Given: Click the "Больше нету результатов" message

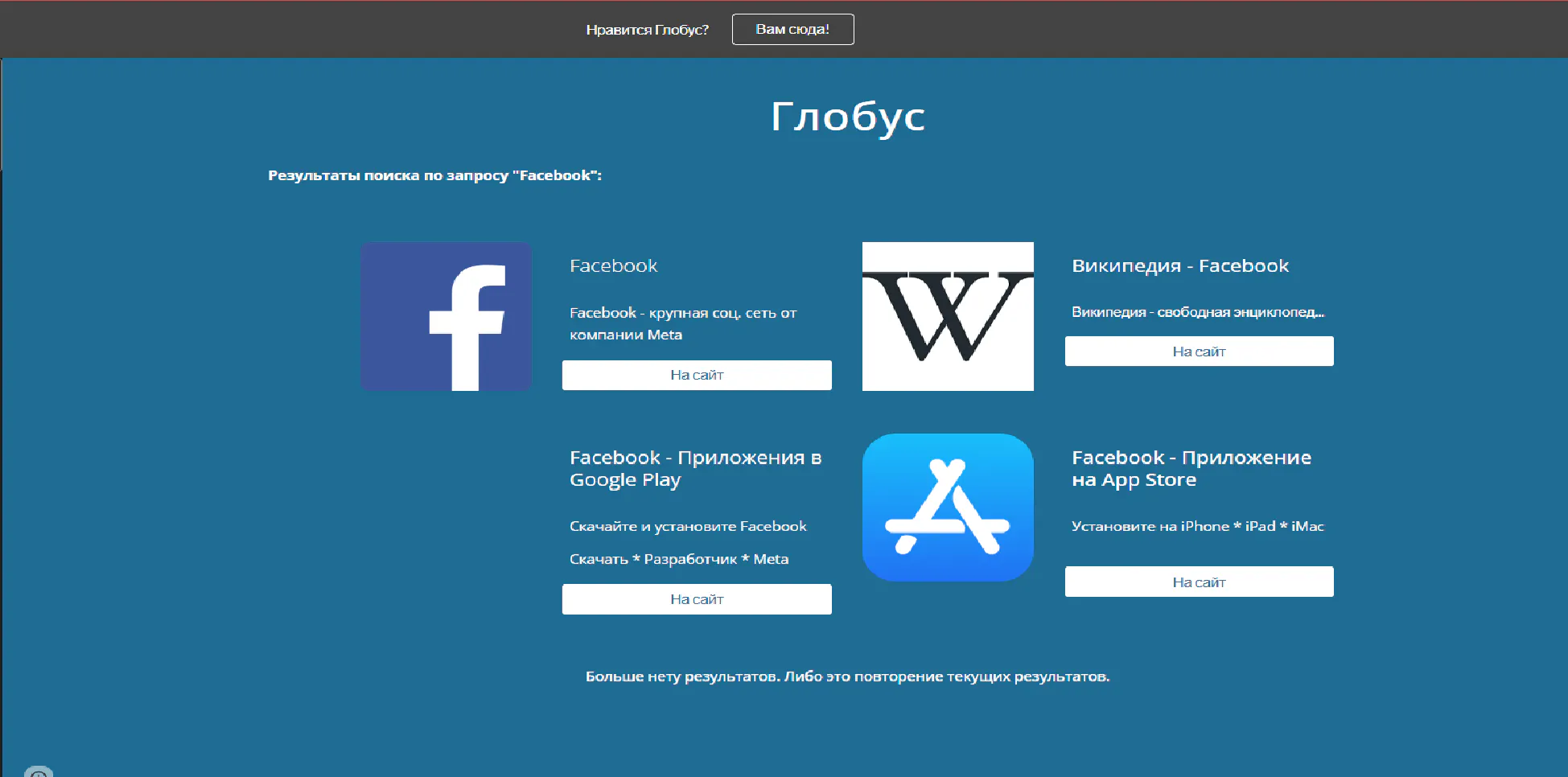Looking at the screenshot, I should [847, 676].
